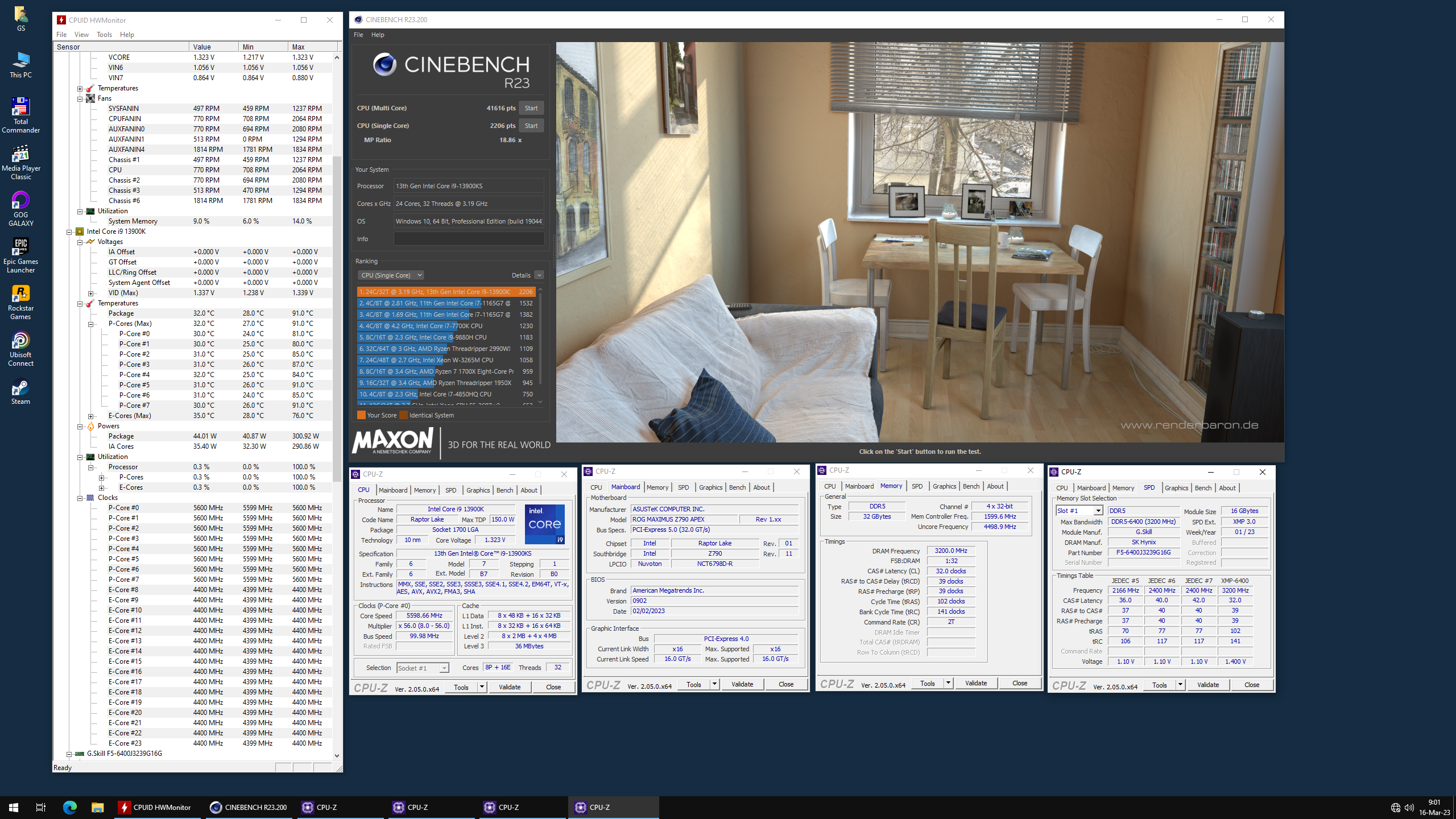The image size is (1456, 819).
Task: Switch to Graphics tab in Mainboard CPU-Z window
Action: 710,487
